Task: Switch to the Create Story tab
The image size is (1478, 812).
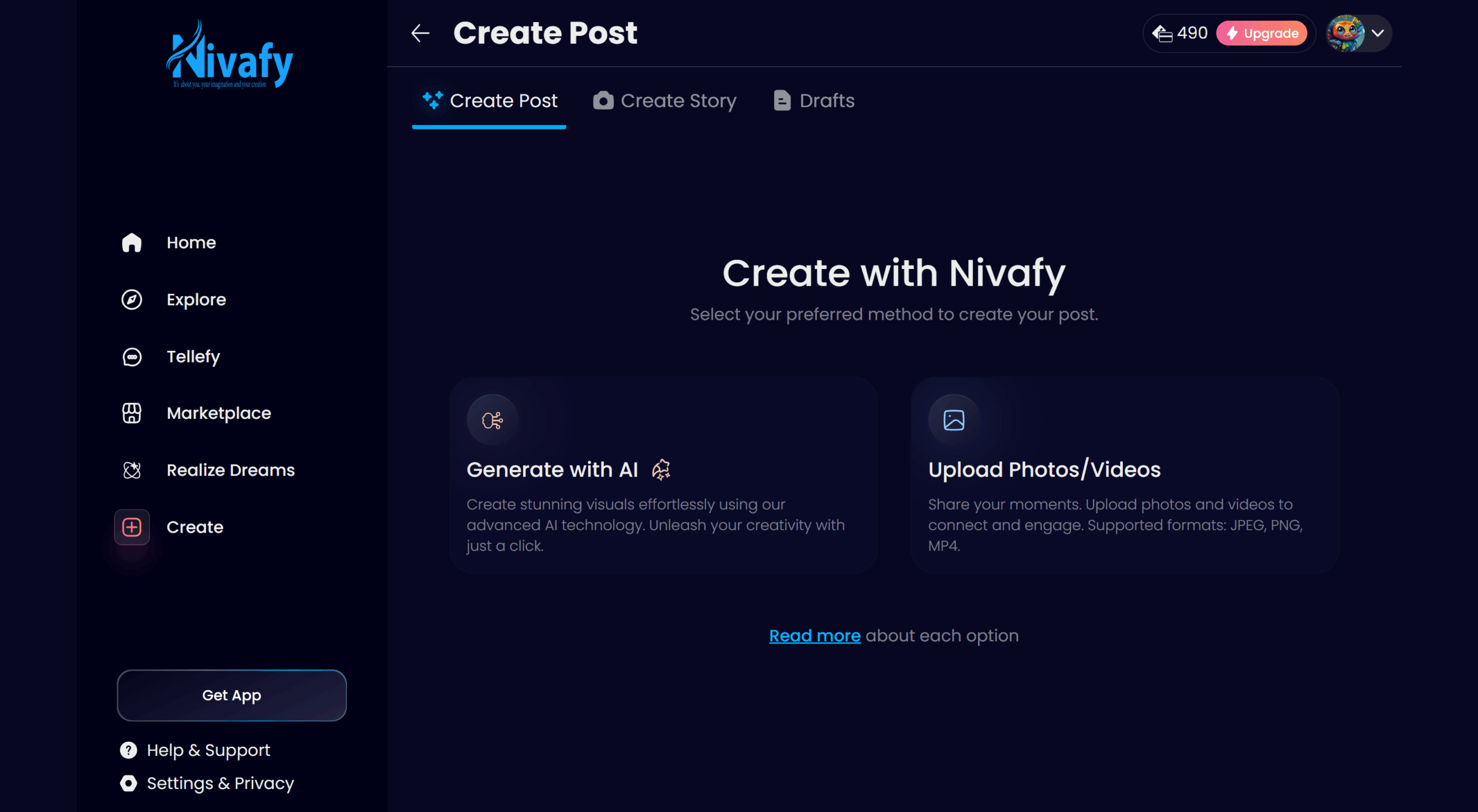Action: tap(665, 101)
